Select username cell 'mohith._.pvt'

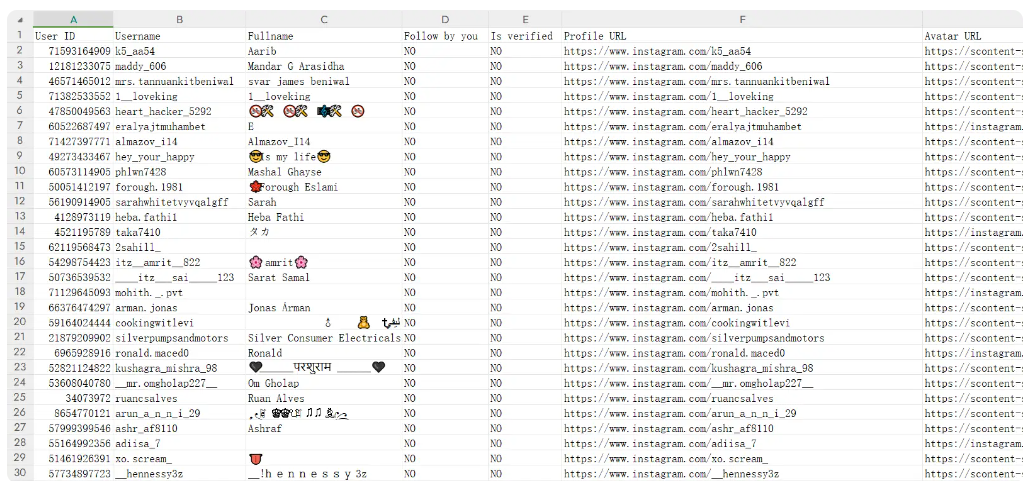[x=179, y=293]
